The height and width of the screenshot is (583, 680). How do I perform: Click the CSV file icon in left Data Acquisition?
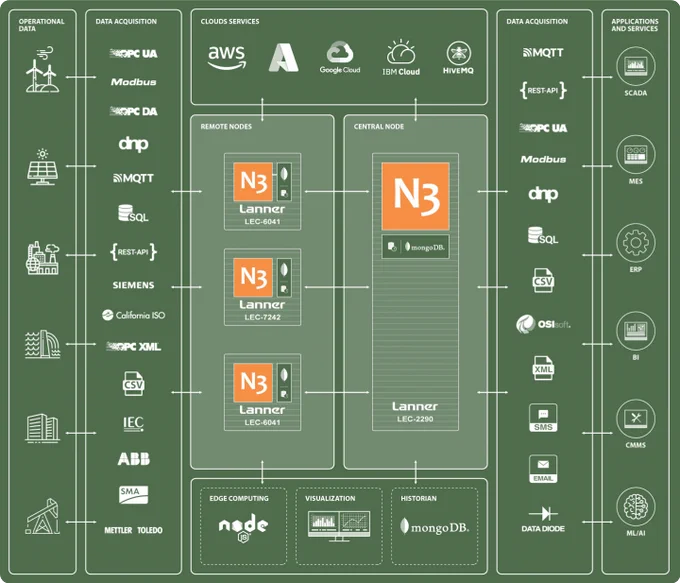pos(133,383)
